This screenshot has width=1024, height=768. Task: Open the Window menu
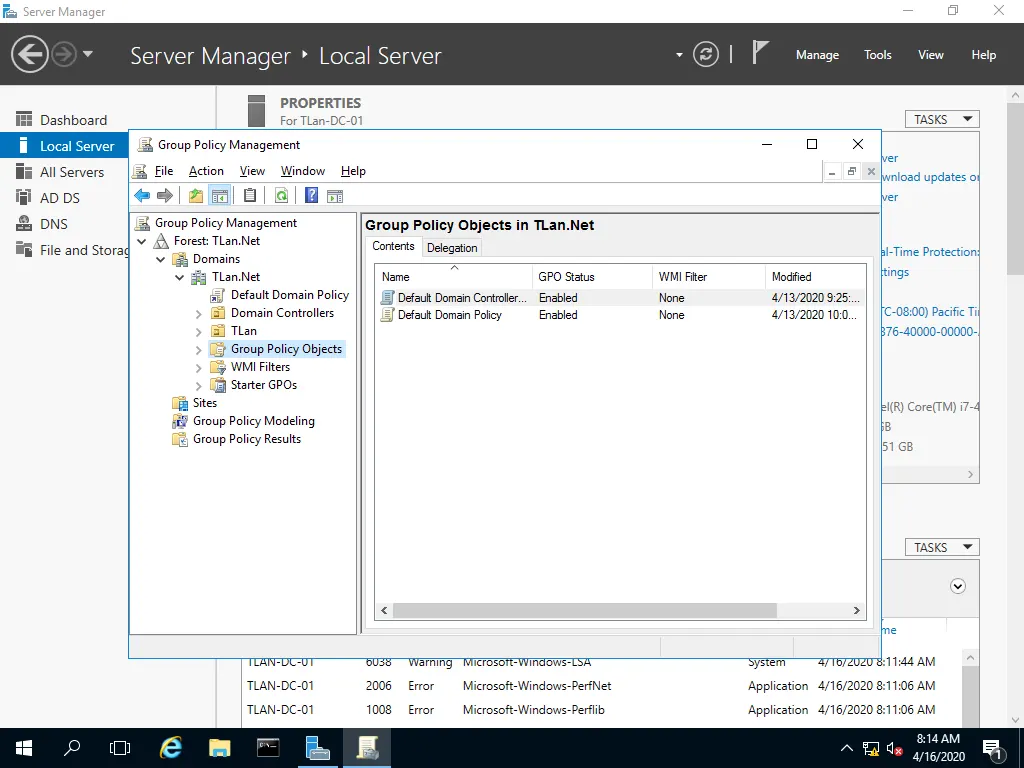point(302,170)
